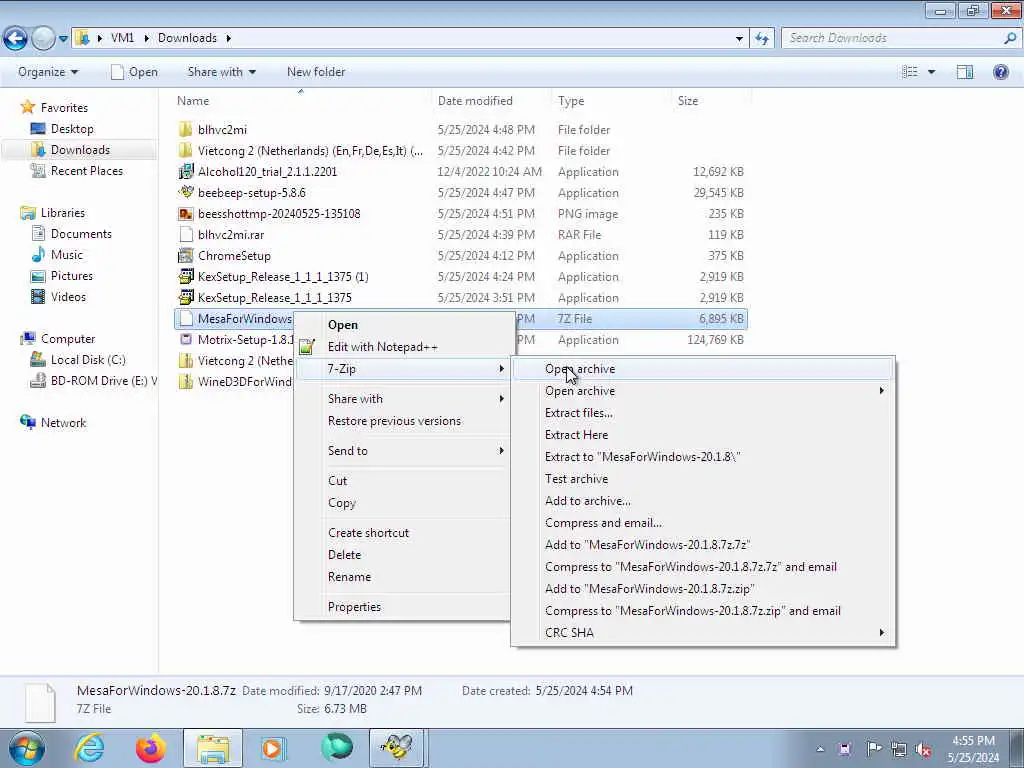Image resolution: width=1024 pixels, height=768 pixels.
Task: Select the beebeep-setup-5.8.6 installer icon
Action: pyautogui.click(x=186, y=192)
